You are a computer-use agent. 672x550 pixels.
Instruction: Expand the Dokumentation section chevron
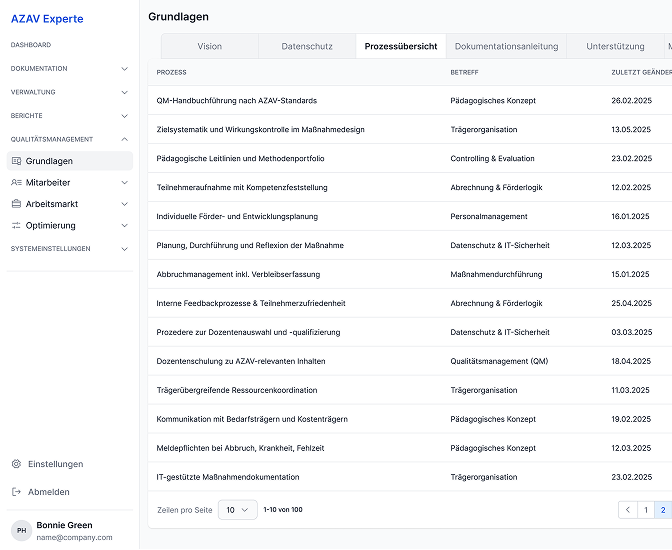pos(125,69)
